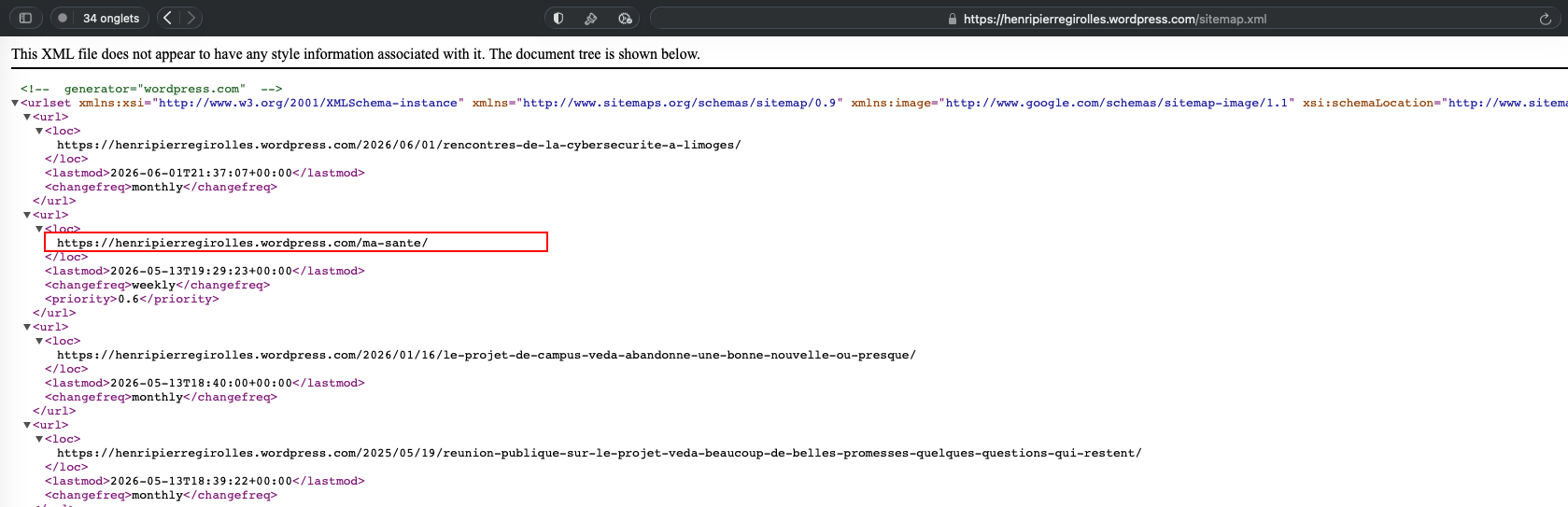Collapse the url node for reunion-publique-sur-le-projet-veda
Image resolution: width=1568 pixels, height=507 pixels.
point(27,425)
